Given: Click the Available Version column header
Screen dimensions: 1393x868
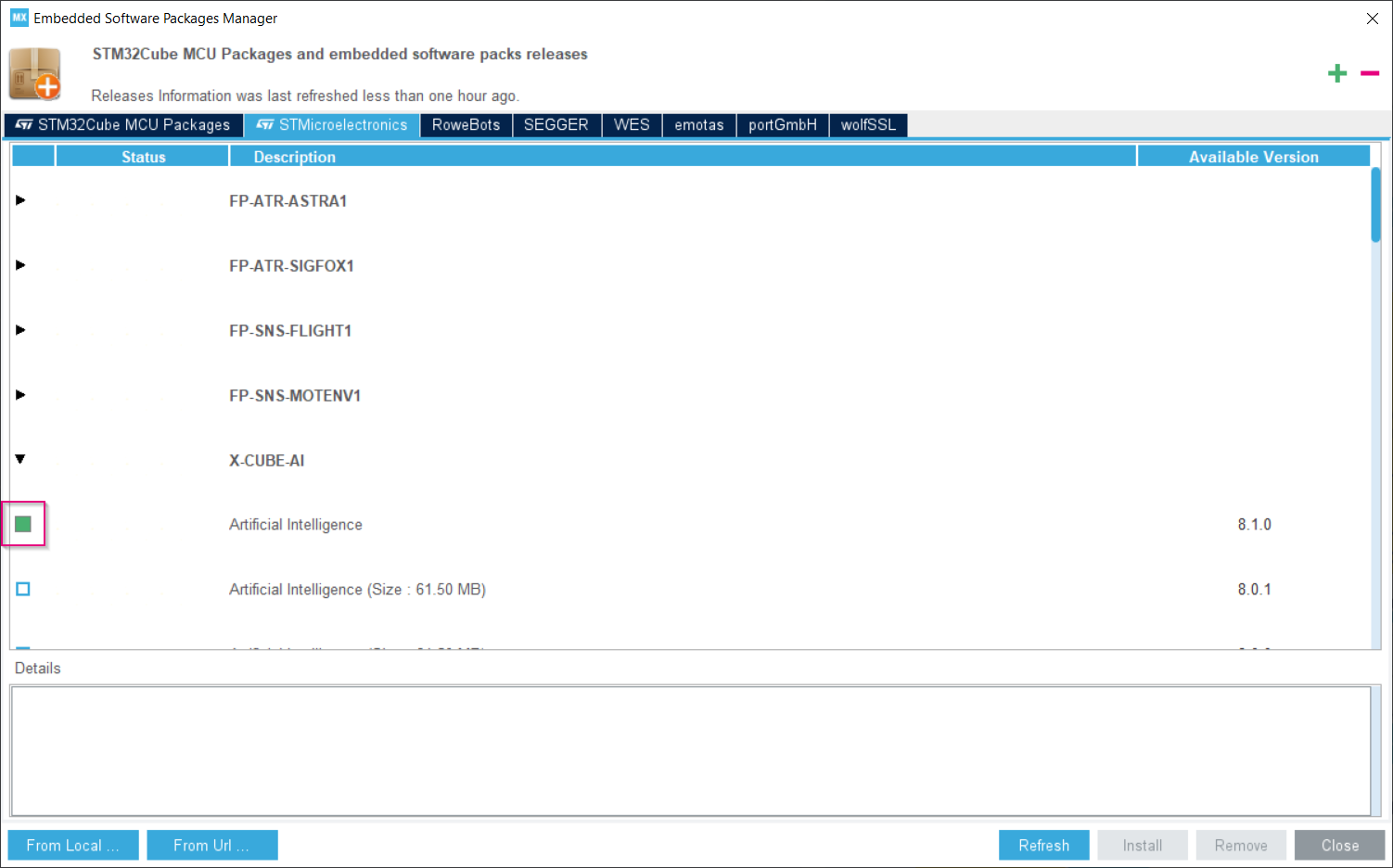Looking at the screenshot, I should 1254,156.
